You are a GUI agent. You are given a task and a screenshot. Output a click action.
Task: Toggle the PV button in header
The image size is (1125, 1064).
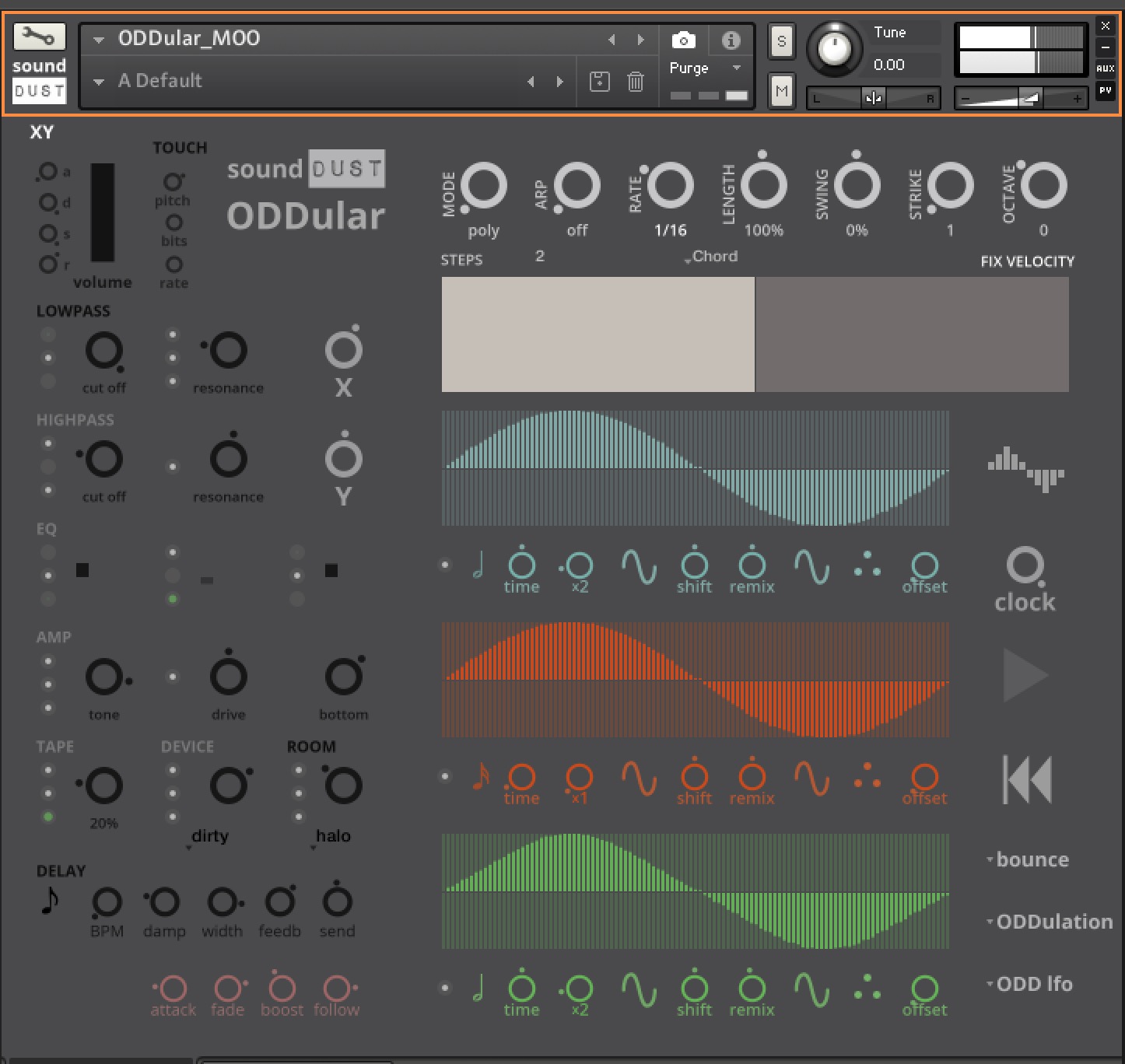point(1106,91)
